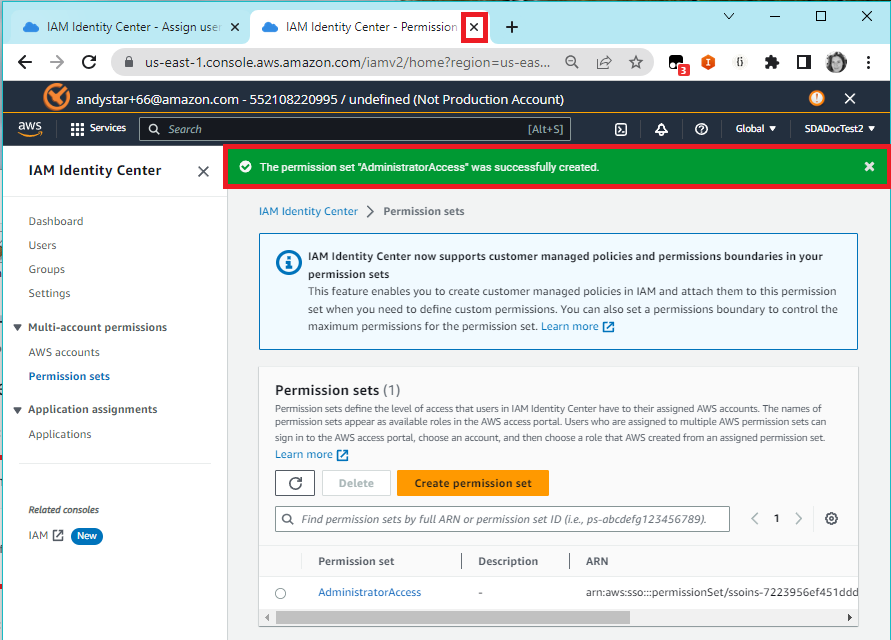Click the ARN column header
Viewport: 891px width, 640px height.
click(x=597, y=561)
